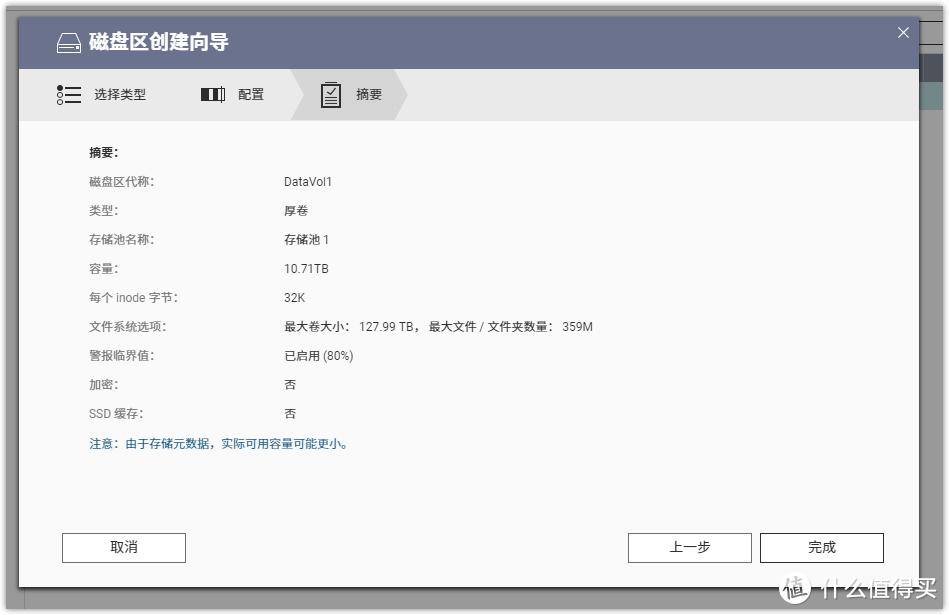The image size is (949, 615).
Task: Click the 32K inode bytes value
Action: click(x=296, y=297)
